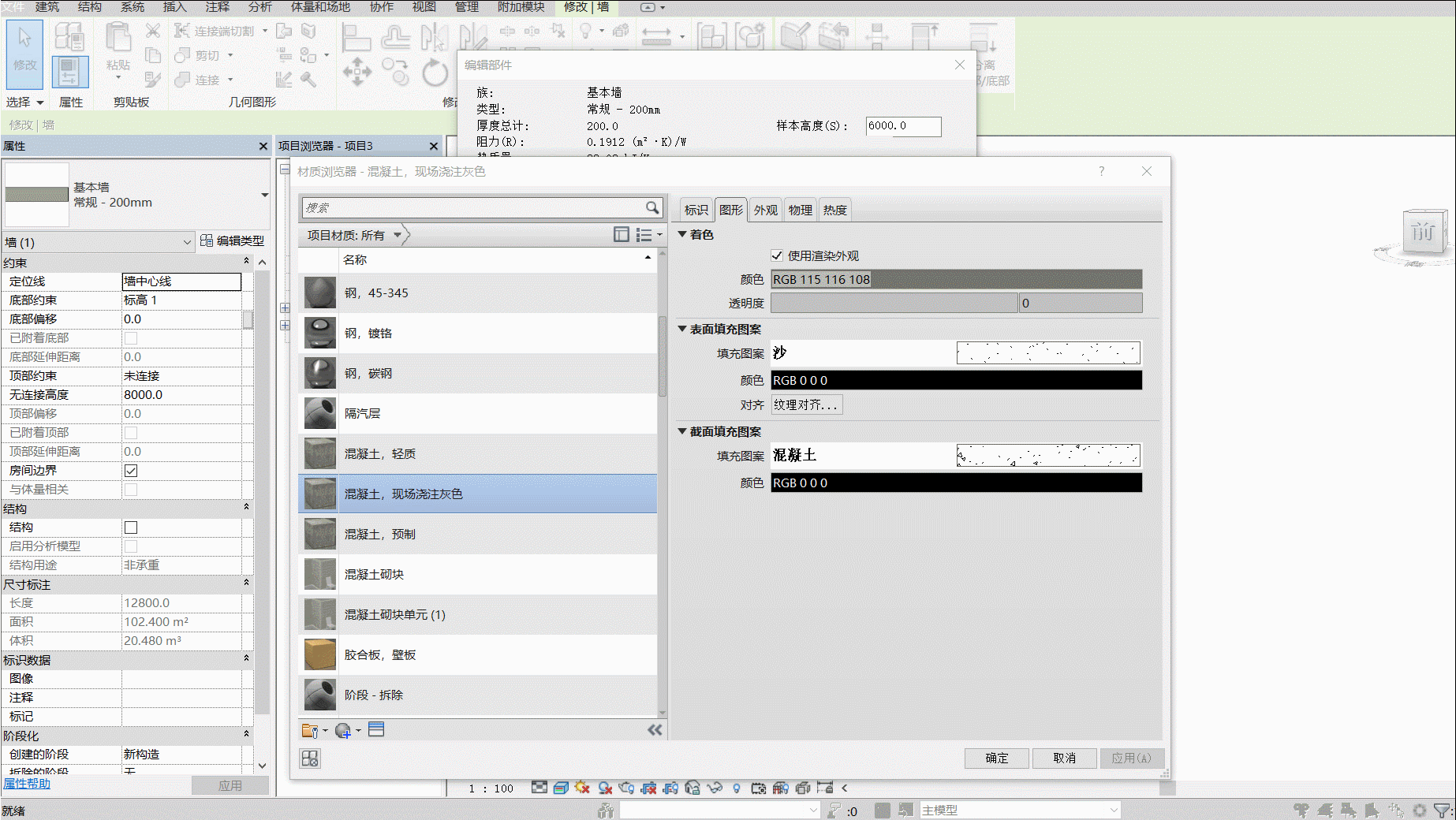
Task: Click the sun path off icon
Action: coord(583,788)
